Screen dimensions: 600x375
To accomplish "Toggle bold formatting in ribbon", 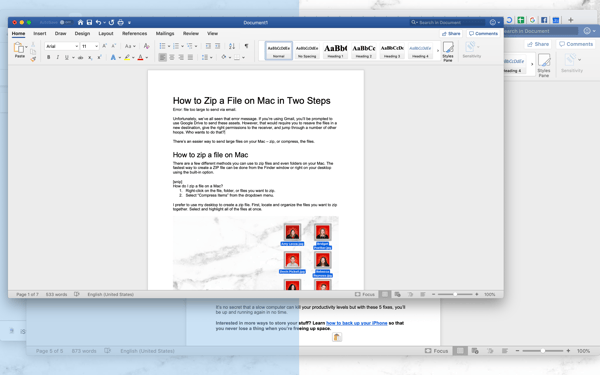I will coord(49,57).
